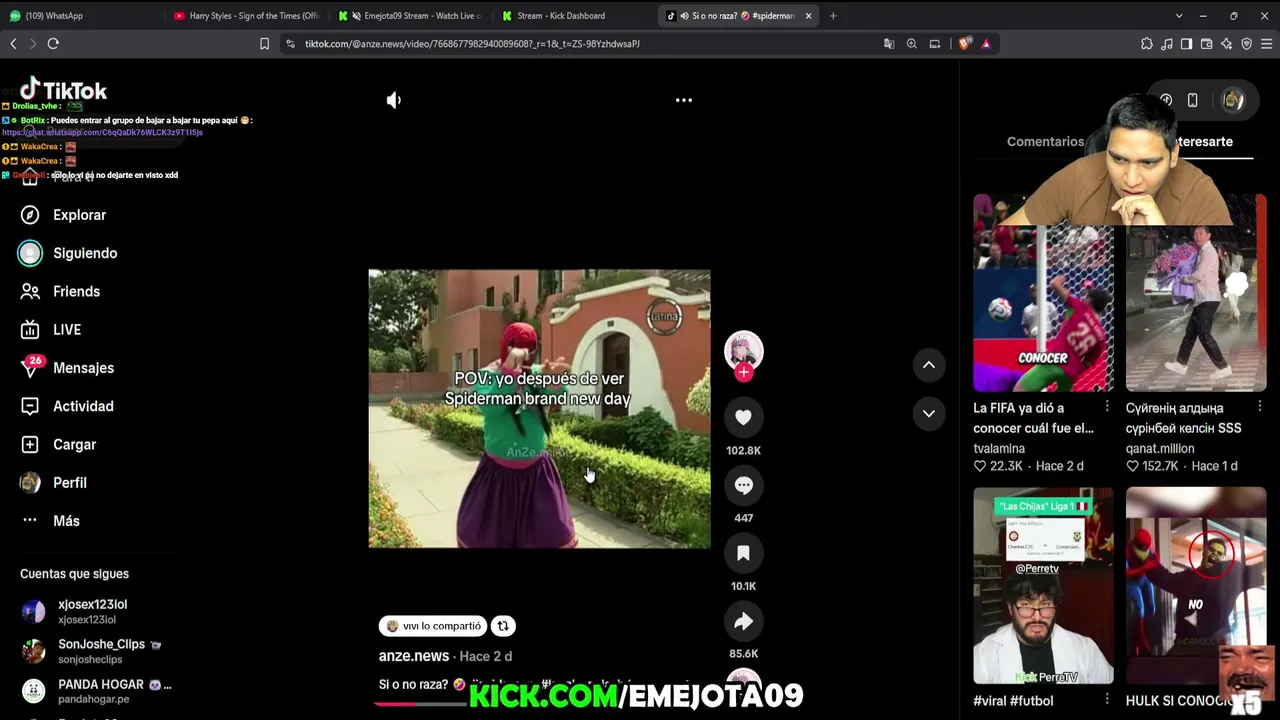
Task: Go to the next video
Action: coord(929,413)
